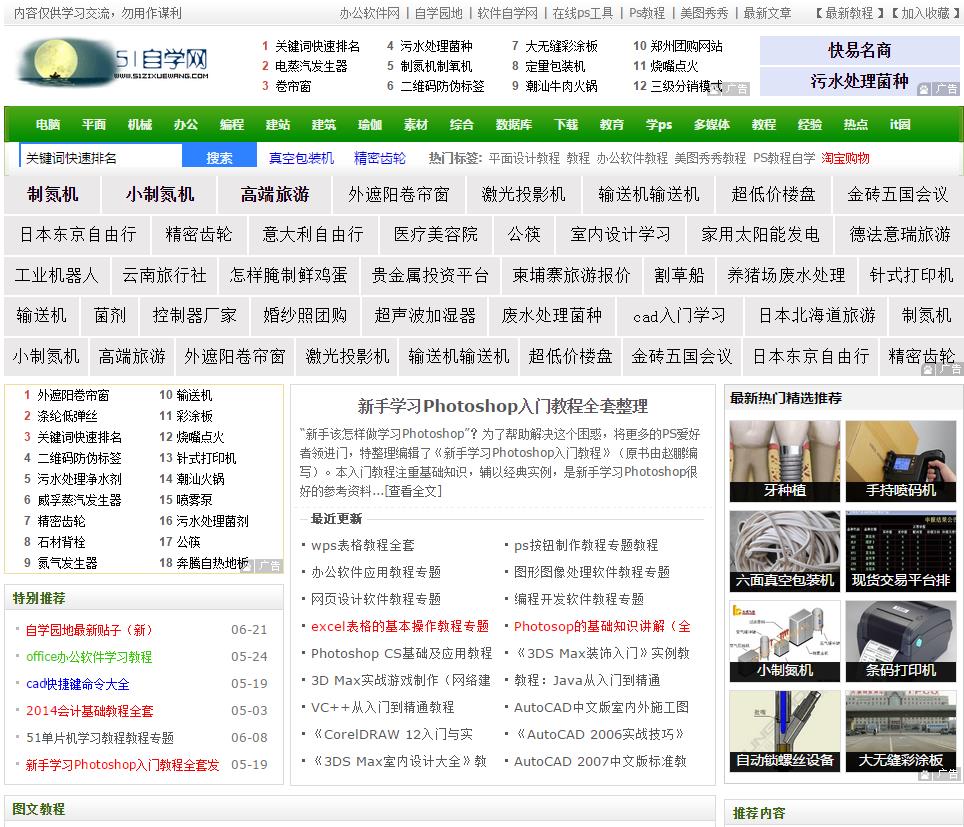Select the 六面真空包装机 thumbnail image
This screenshot has height=827, width=964.
click(x=784, y=550)
